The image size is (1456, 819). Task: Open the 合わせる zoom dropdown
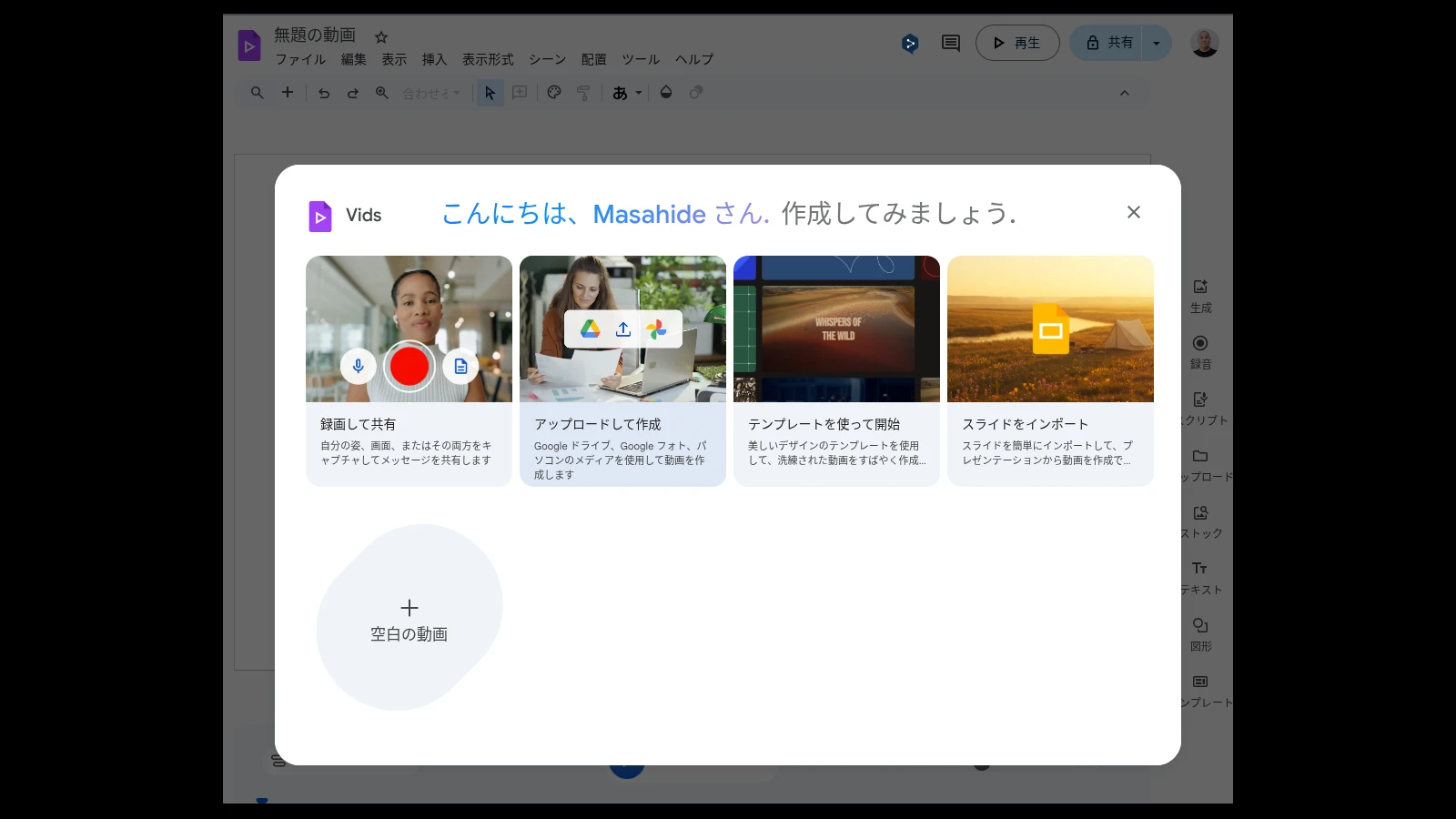point(431,93)
